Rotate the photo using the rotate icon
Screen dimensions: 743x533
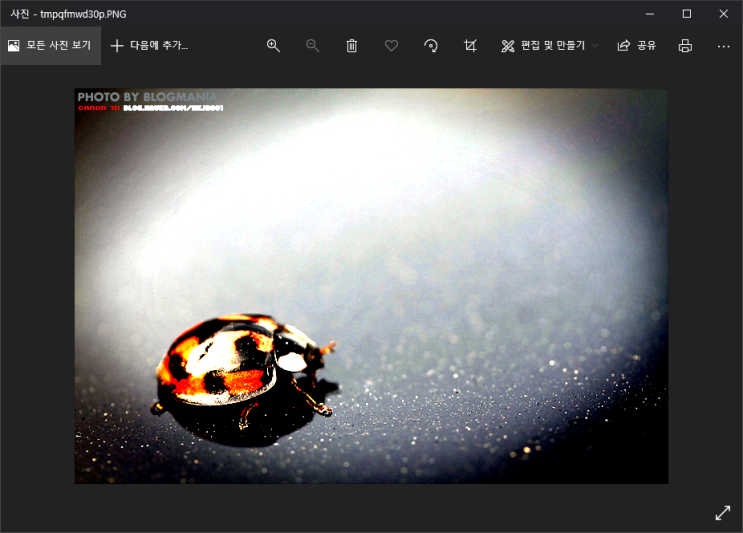coord(431,45)
